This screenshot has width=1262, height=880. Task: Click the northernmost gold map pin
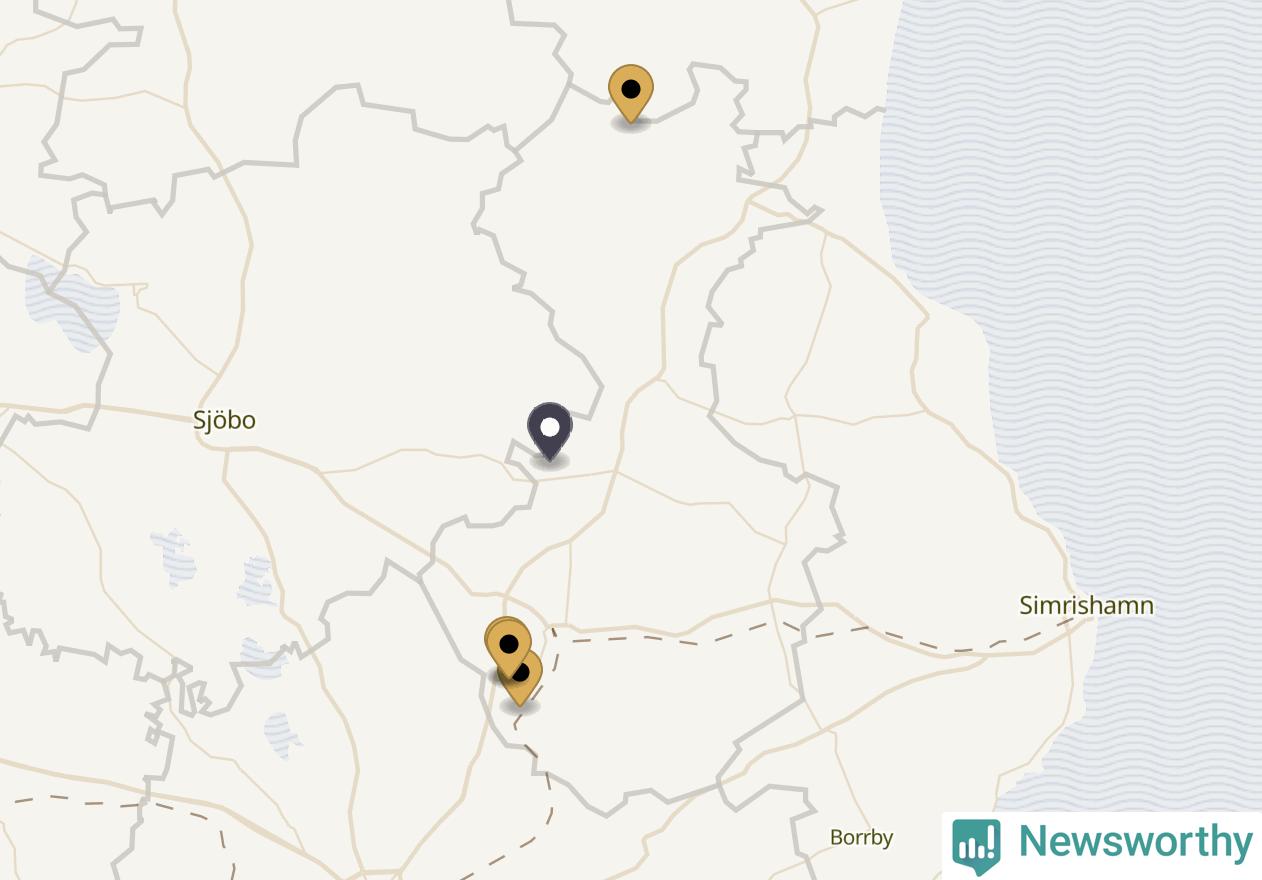(631, 94)
